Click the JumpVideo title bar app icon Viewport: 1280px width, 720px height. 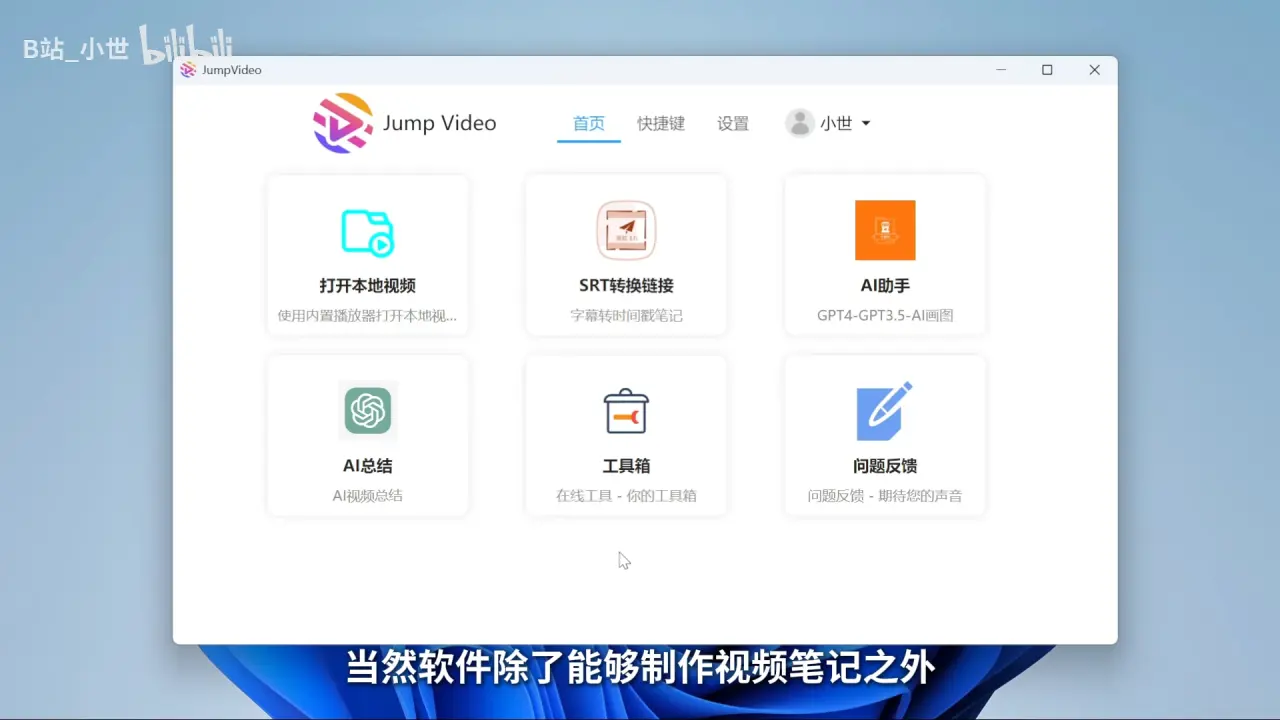click(x=188, y=70)
